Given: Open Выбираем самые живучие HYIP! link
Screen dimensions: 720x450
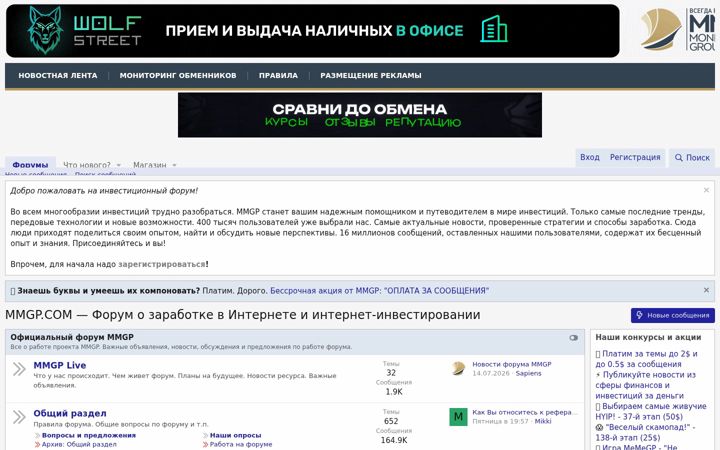Looking at the screenshot, I should pos(651,411).
